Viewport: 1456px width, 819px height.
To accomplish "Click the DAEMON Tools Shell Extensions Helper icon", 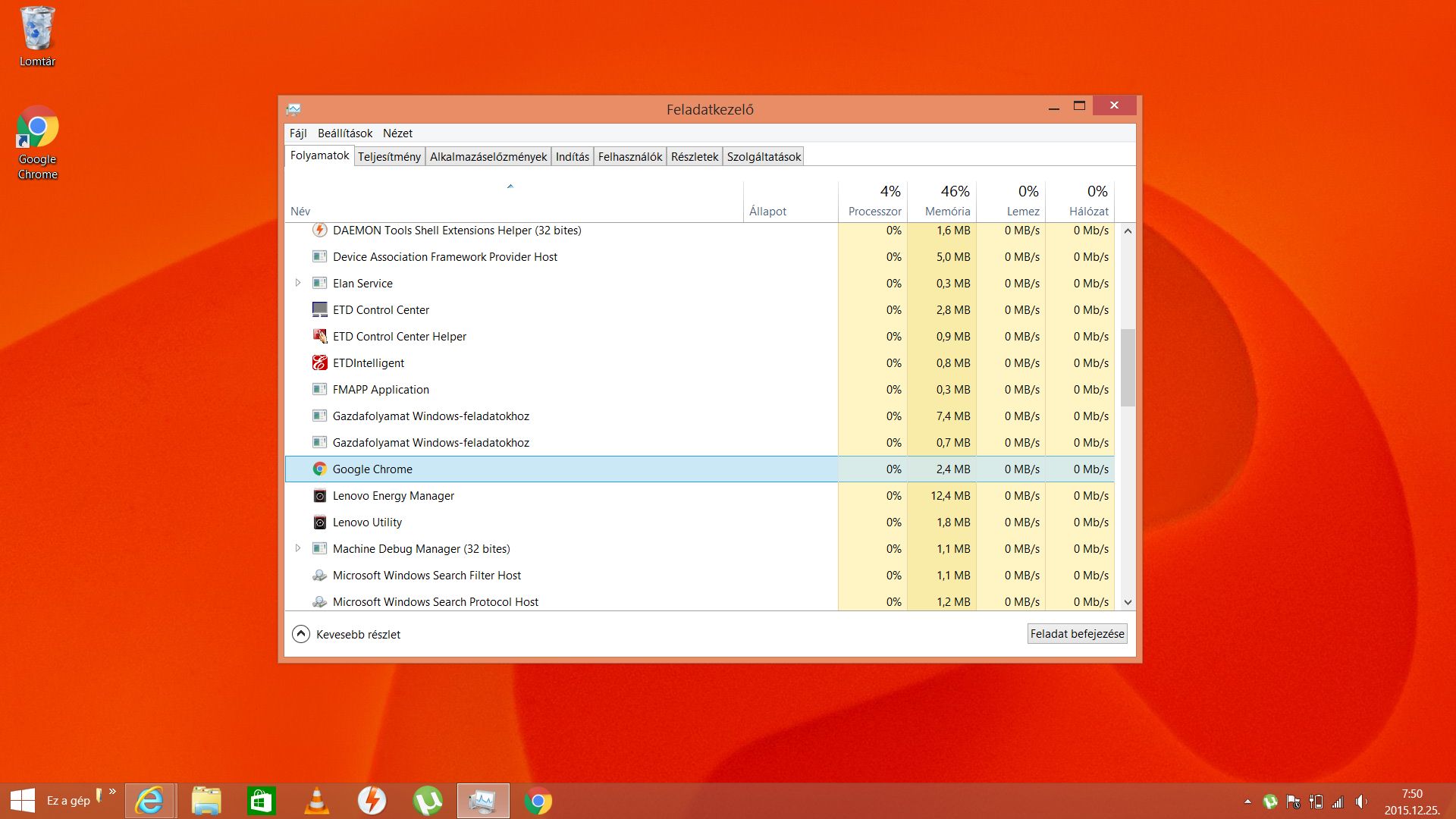I will [320, 231].
